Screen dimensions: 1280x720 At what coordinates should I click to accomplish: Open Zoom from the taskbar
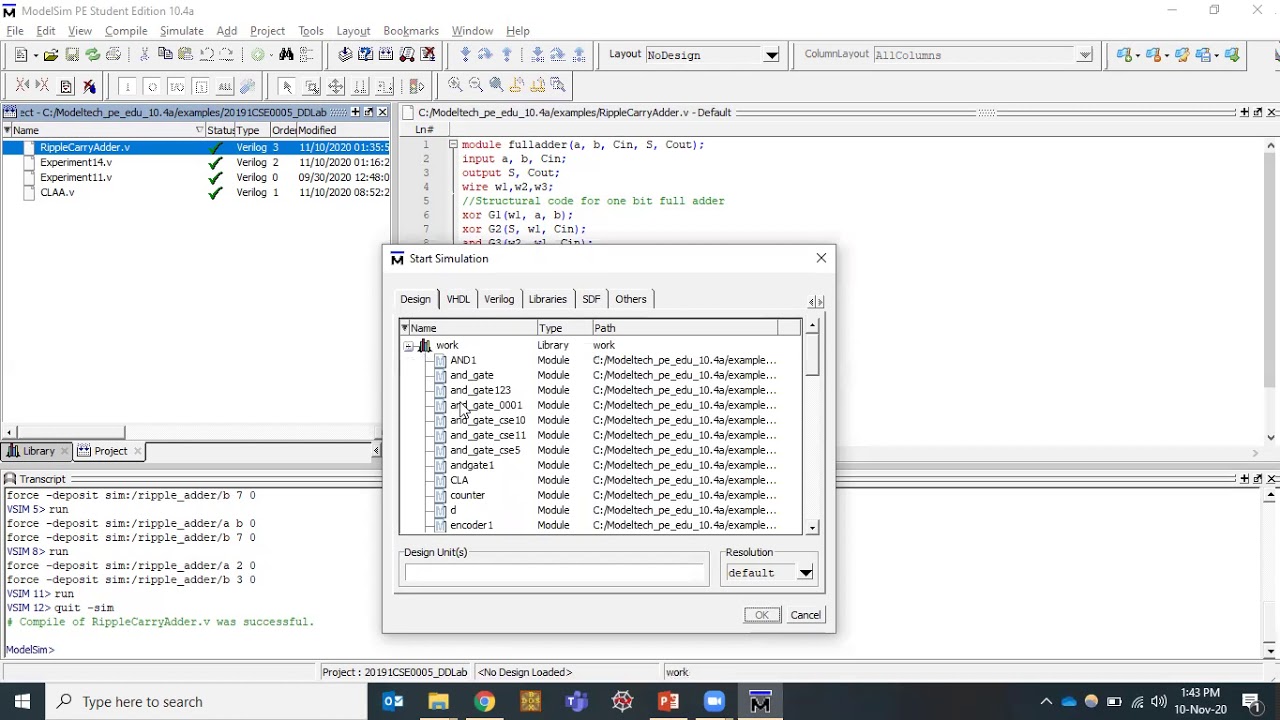point(714,701)
